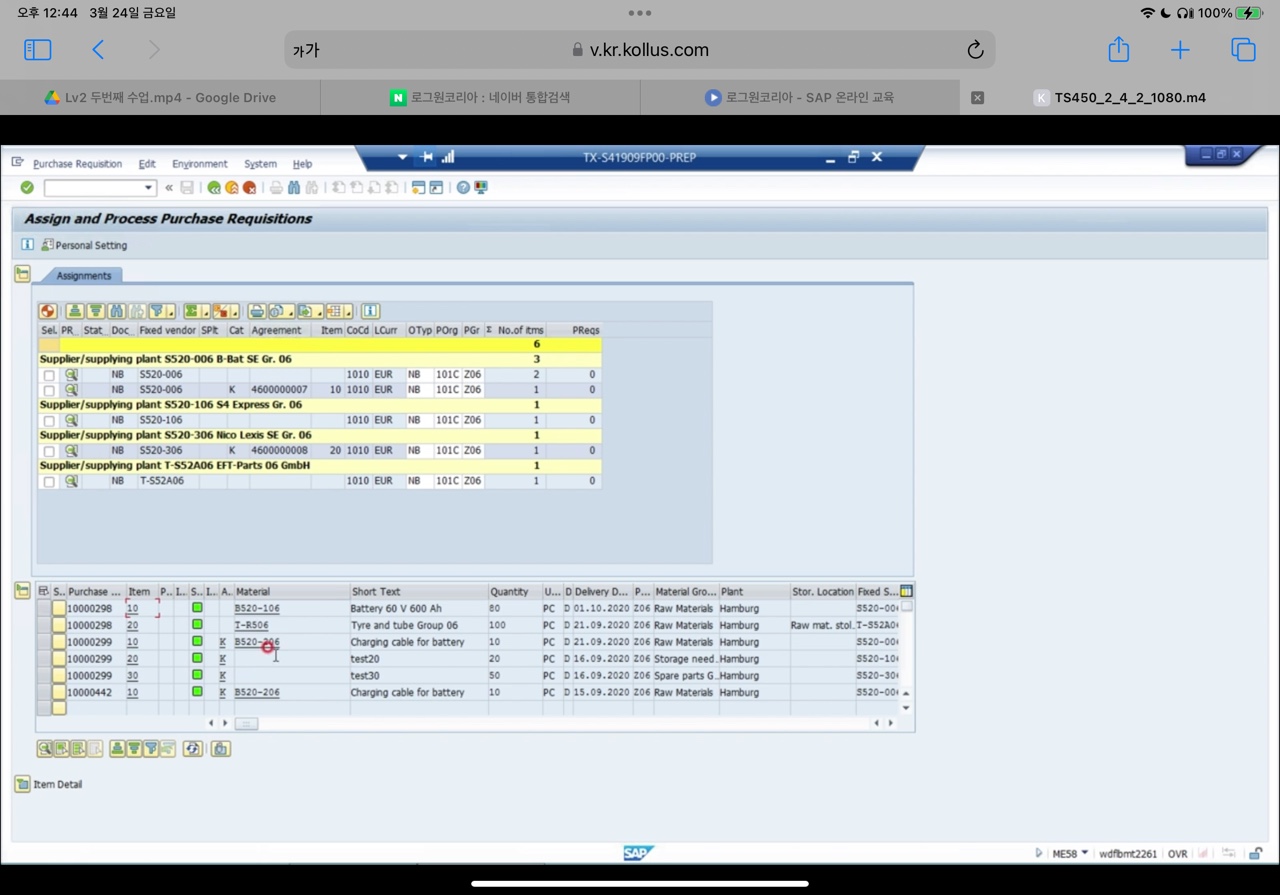
Task: Tick the checkbox for S520-006 row with 2 items
Action: pyautogui.click(x=49, y=375)
